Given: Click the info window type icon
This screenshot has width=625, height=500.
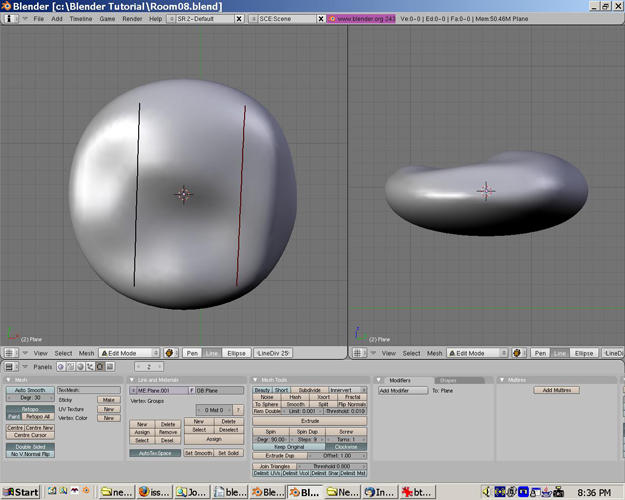Looking at the screenshot, I should [10, 19].
